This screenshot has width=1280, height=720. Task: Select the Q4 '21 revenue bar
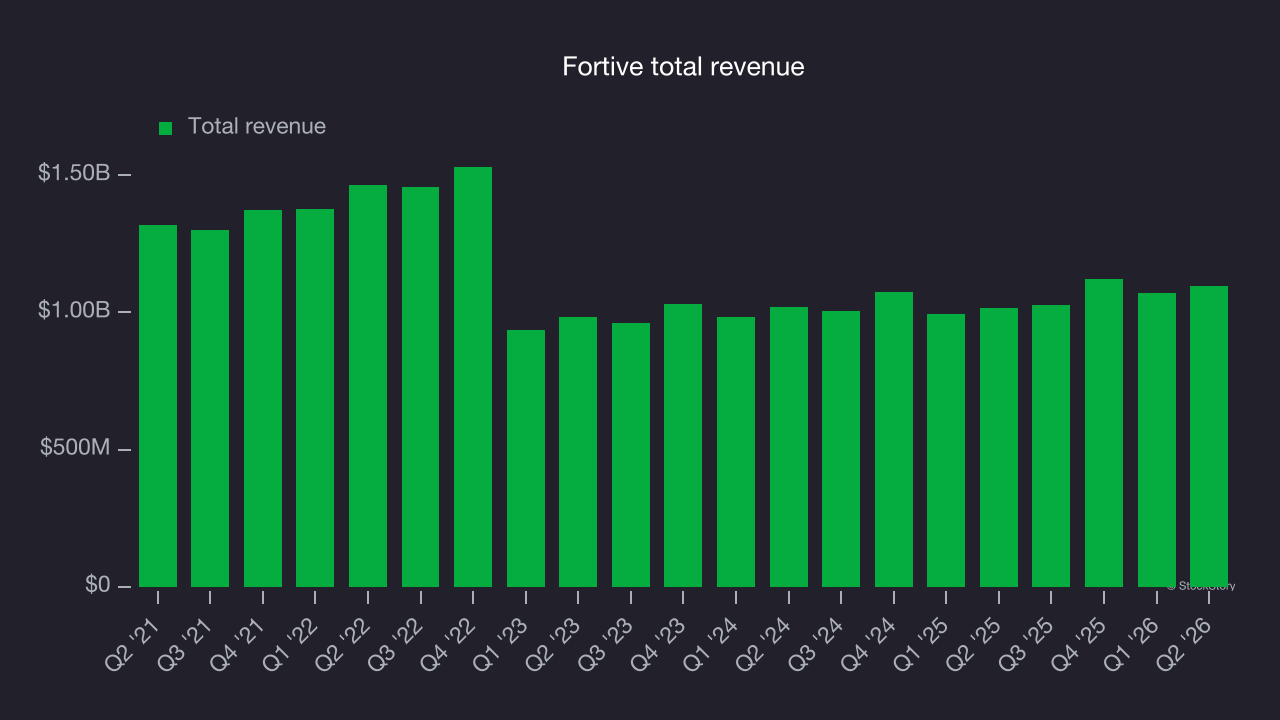click(x=263, y=399)
